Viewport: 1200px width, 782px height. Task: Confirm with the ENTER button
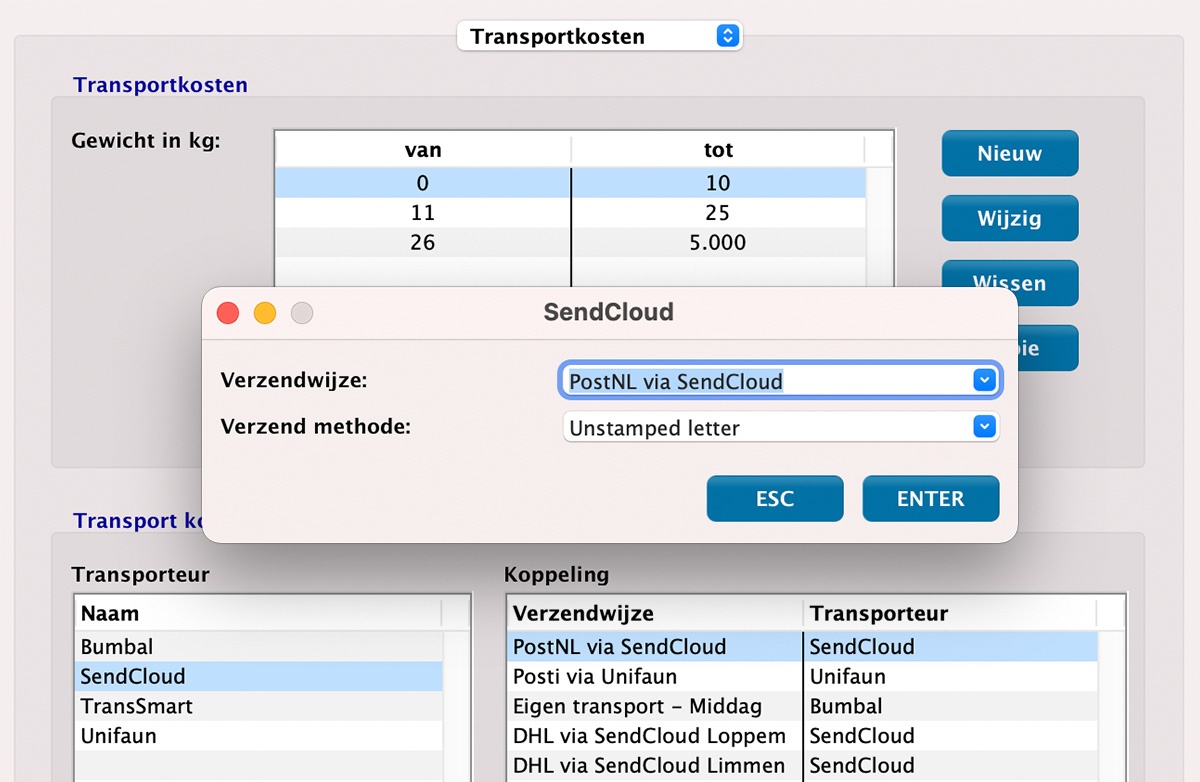click(x=931, y=499)
